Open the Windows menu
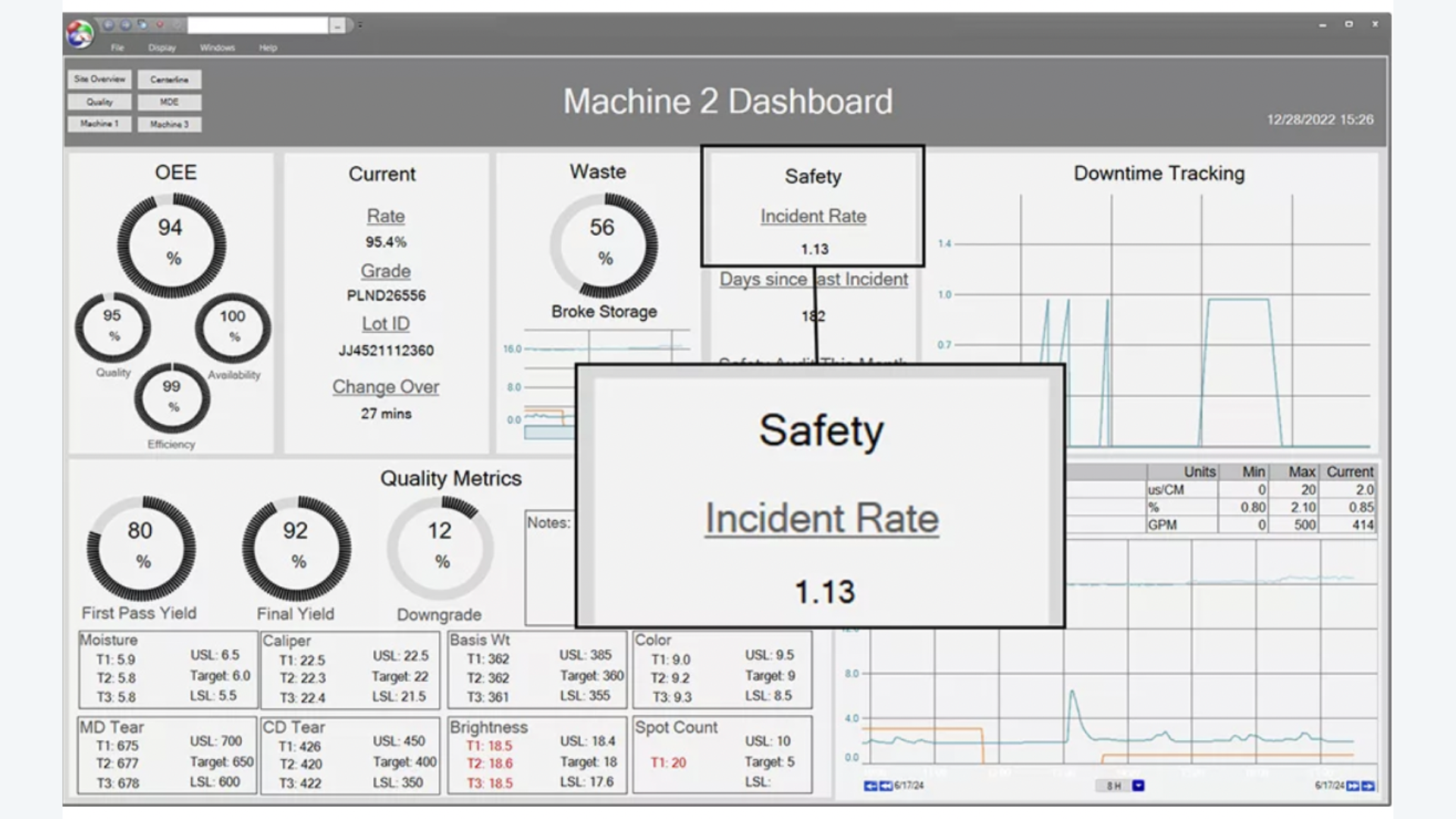This screenshot has width=1456, height=819. [217, 48]
